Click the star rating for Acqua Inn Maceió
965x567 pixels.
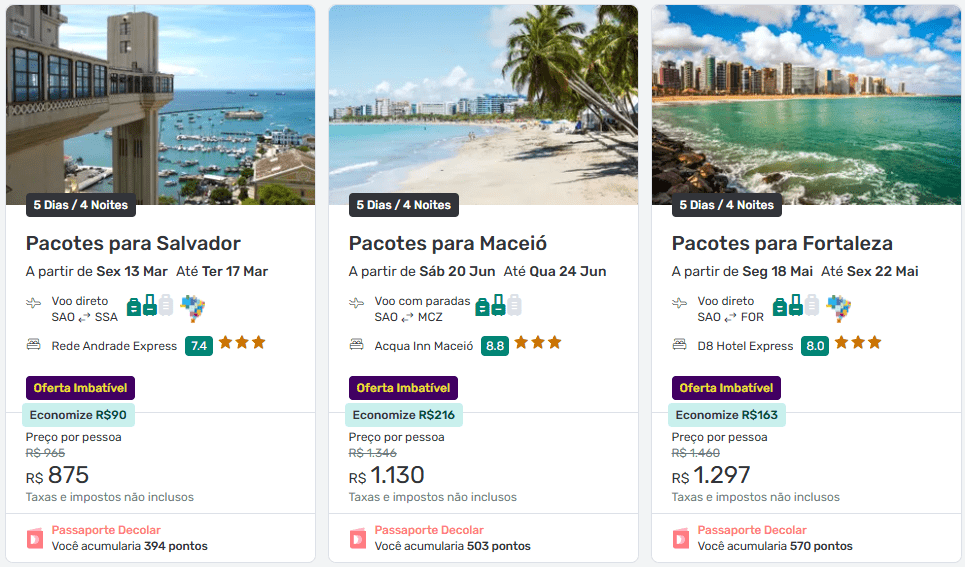(x=540, y=343)
